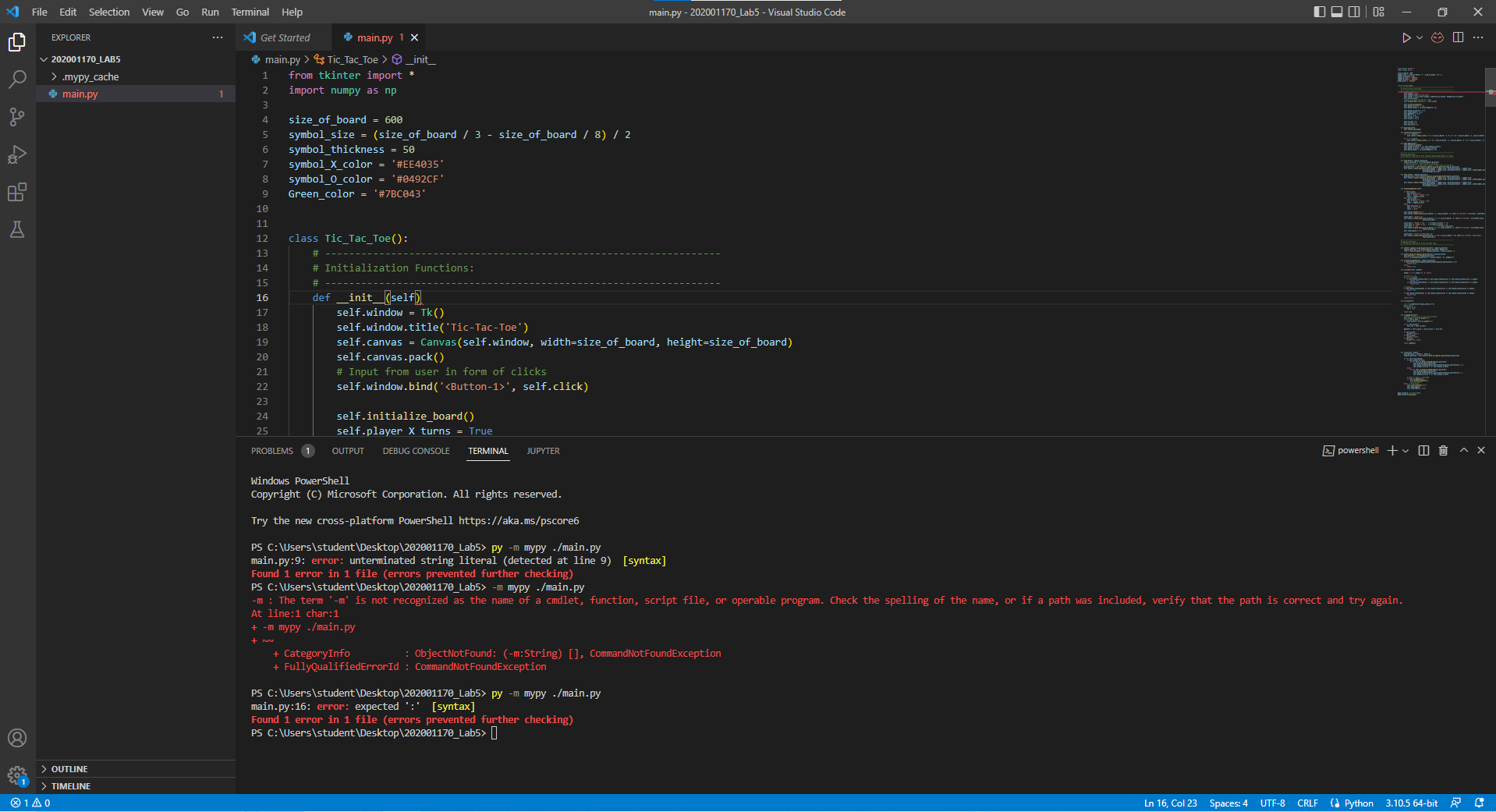
Task: Select the powershell terminal label
Action: click(1351, 451)
